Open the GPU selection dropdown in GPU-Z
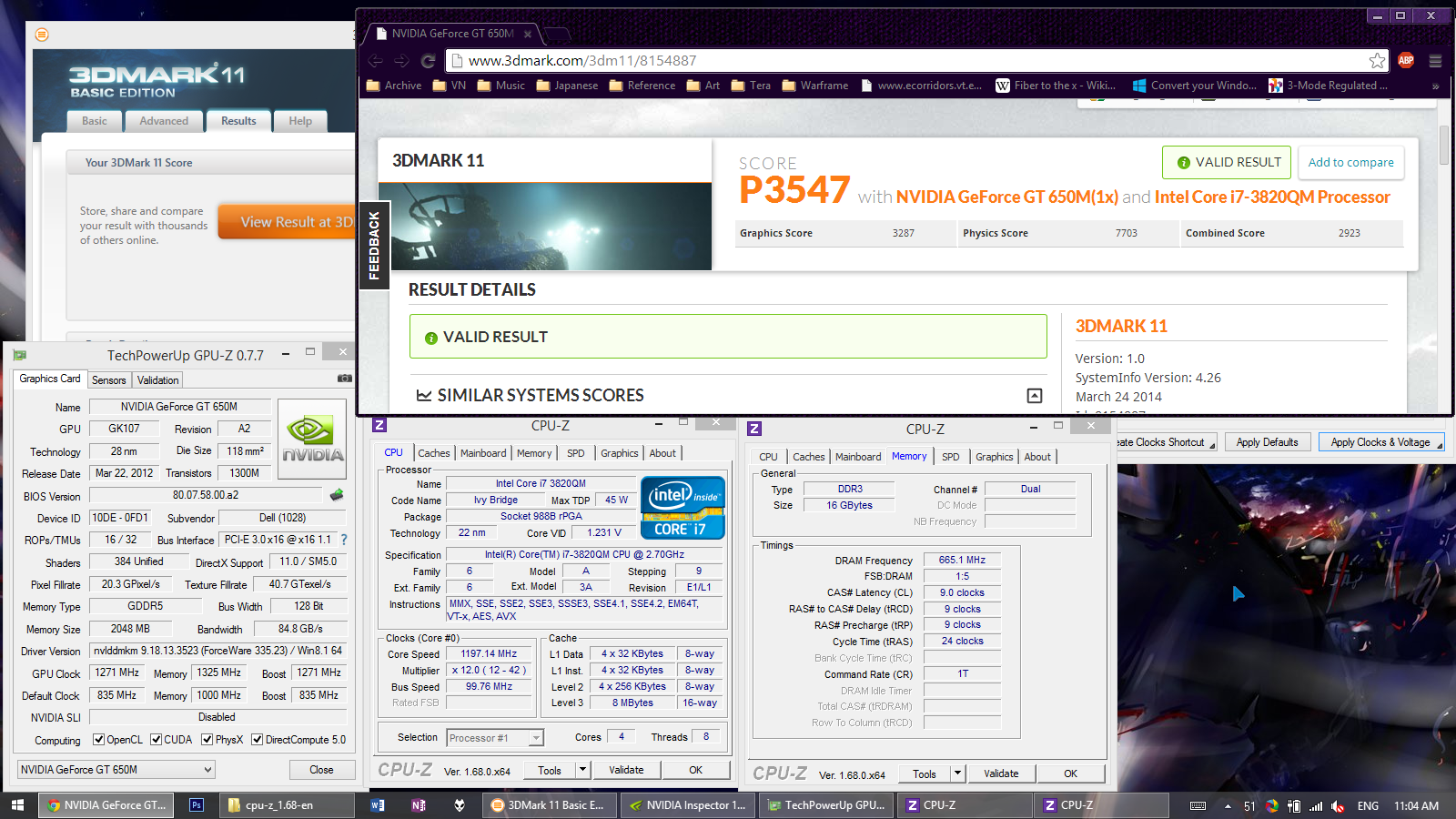This screenshot has width=1456, height=819. (x=116, y=770)
